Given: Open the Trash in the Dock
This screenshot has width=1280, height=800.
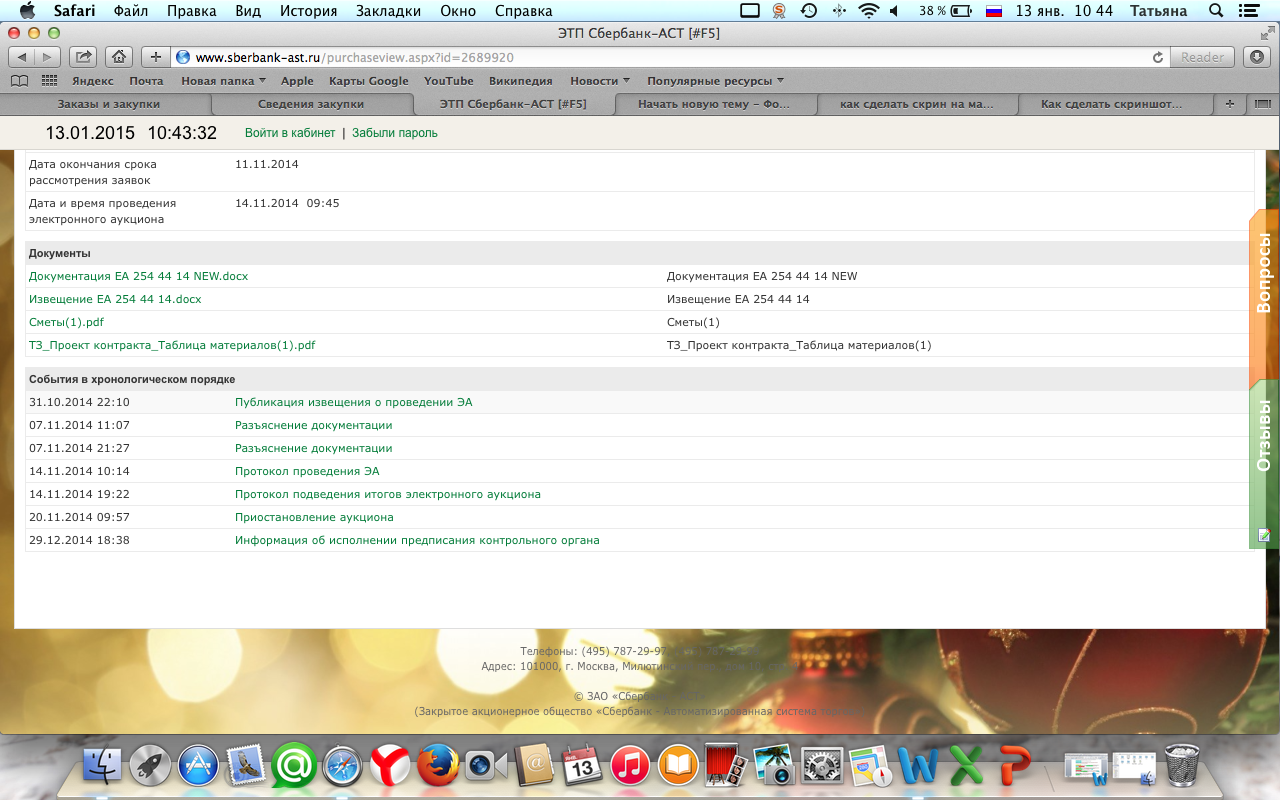Looking at the screenshot, I should point(1182,767).
